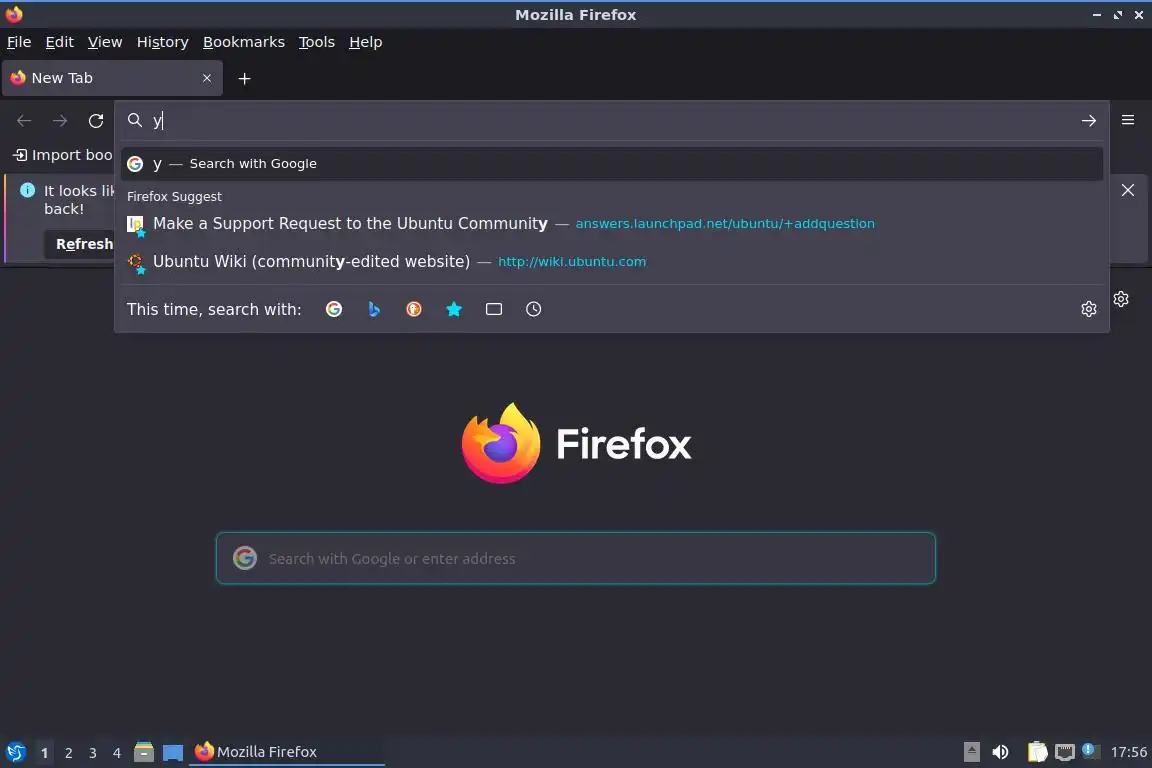Focus the address bar input field

coord(613,121)
